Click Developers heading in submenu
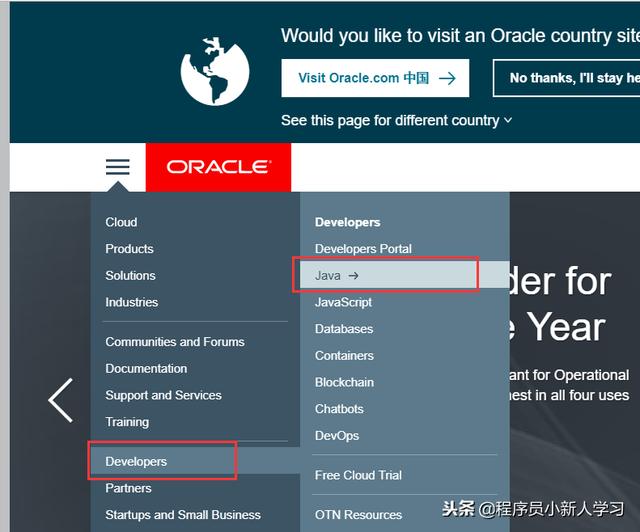The height and width of the screenshot is (532, 640). [x=347, y=222]
